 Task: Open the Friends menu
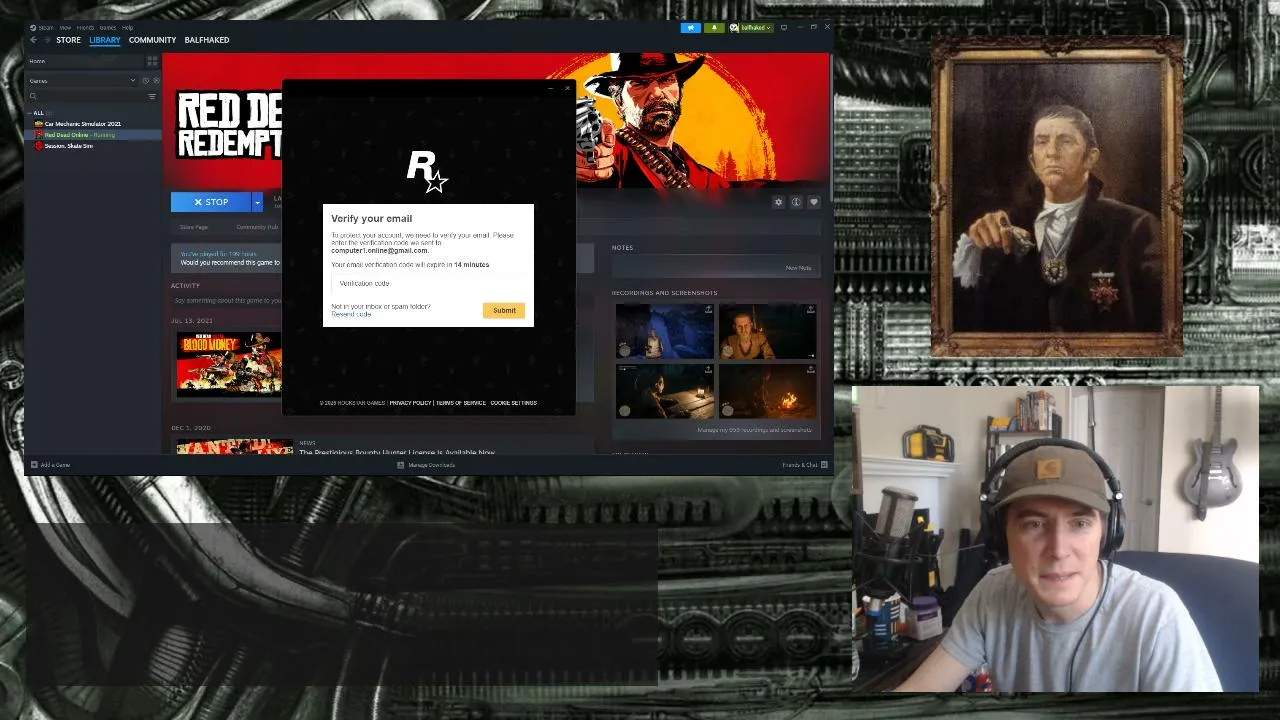point(84,27)
